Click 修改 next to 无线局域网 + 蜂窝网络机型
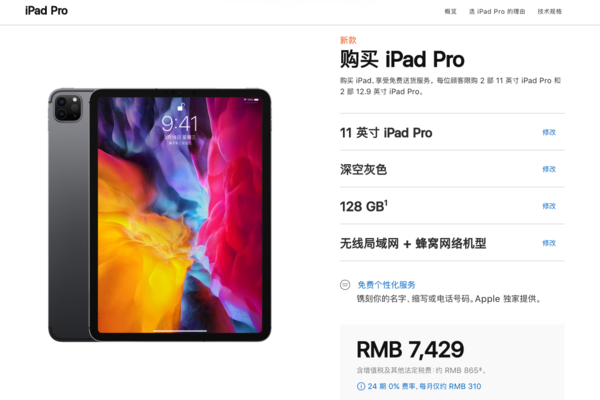Image resolution: width=600 pixels, height=400 pixels. [549, 243]
